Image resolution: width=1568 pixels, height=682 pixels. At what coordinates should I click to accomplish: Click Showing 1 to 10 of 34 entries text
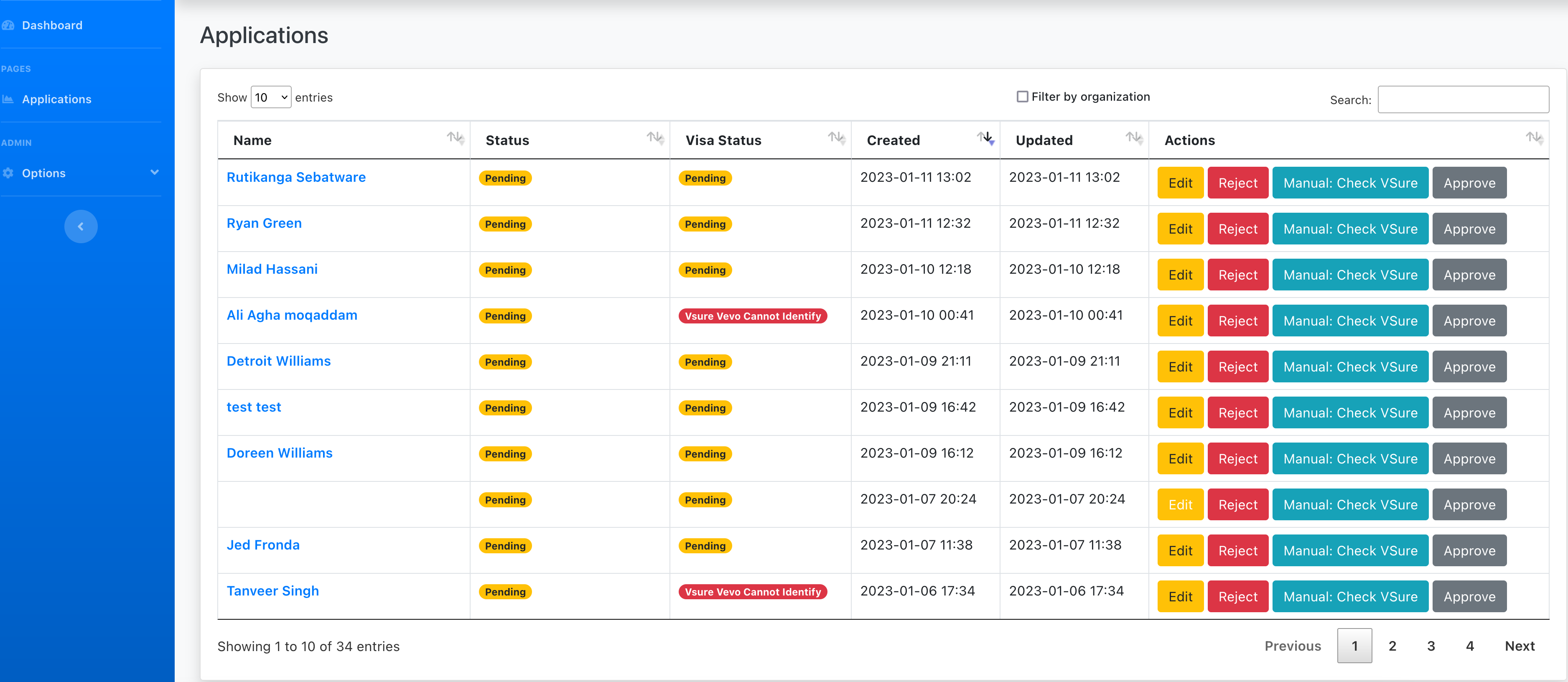coord(308,646)
